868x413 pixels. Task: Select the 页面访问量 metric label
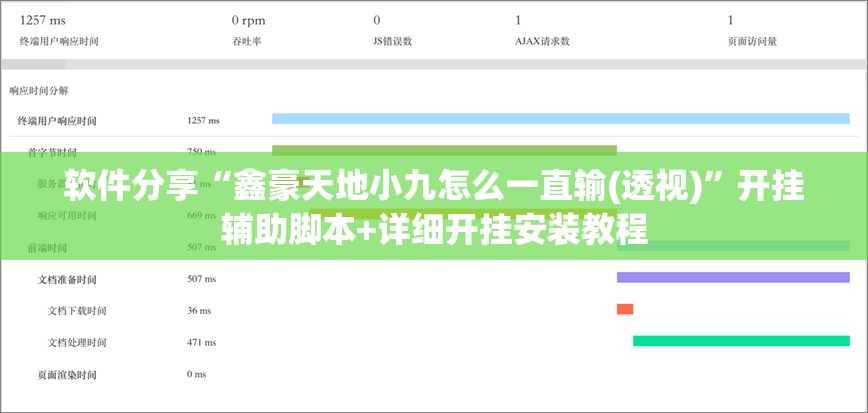click(x=752, y=42)
